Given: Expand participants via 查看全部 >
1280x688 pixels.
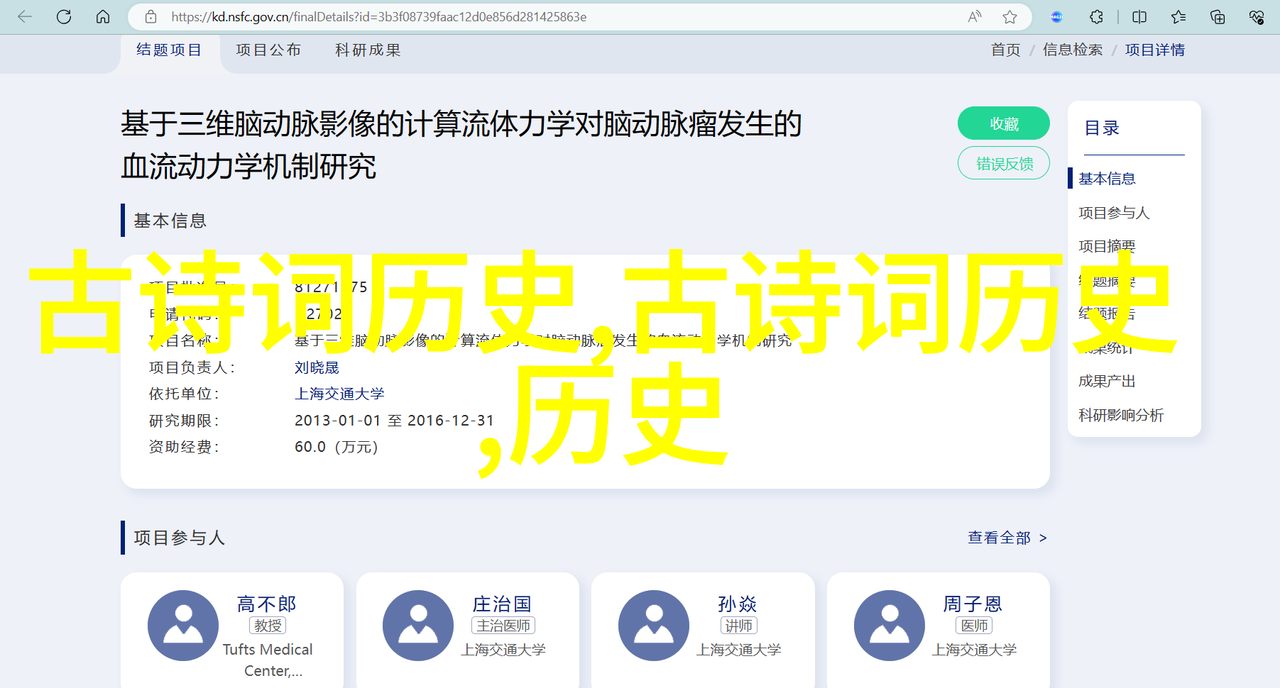Looking at the screenshot, I should [1007, 538].
